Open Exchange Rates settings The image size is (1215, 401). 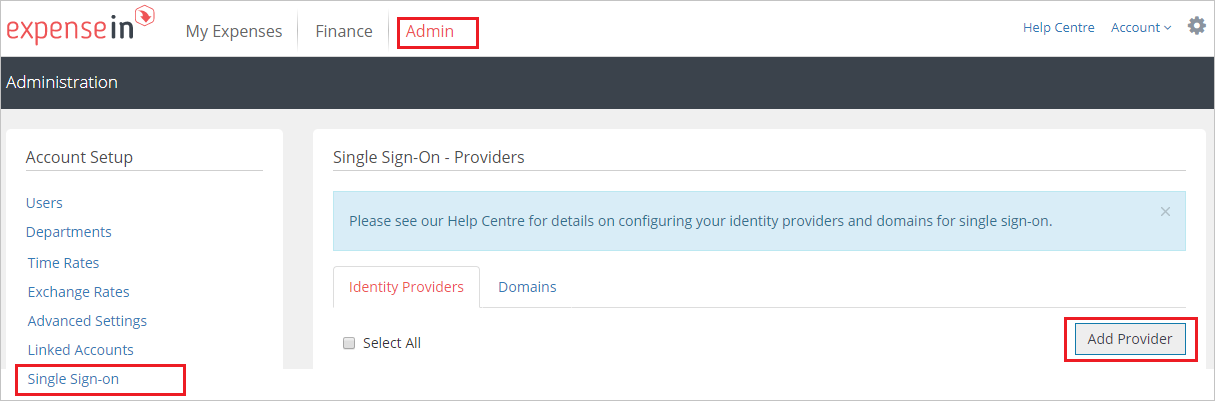[79, 292]
